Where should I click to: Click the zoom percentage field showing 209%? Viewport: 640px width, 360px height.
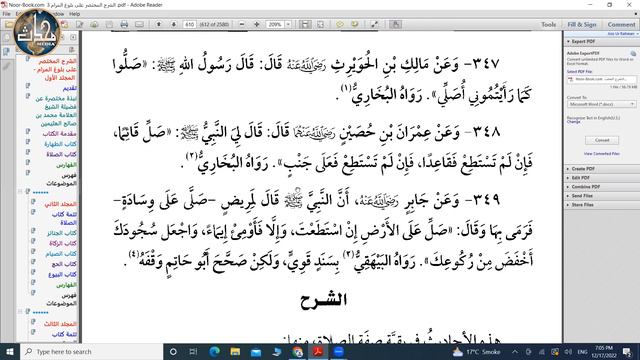275,24
